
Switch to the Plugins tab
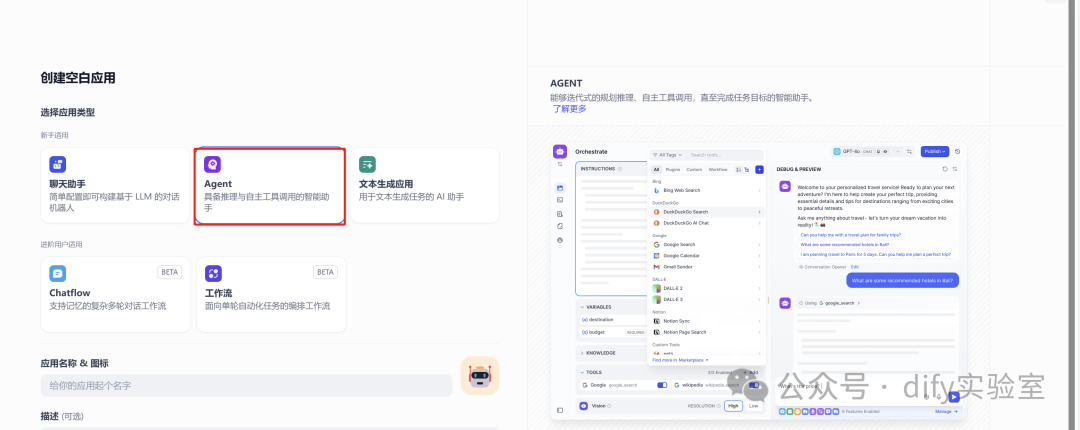(673, 170)
